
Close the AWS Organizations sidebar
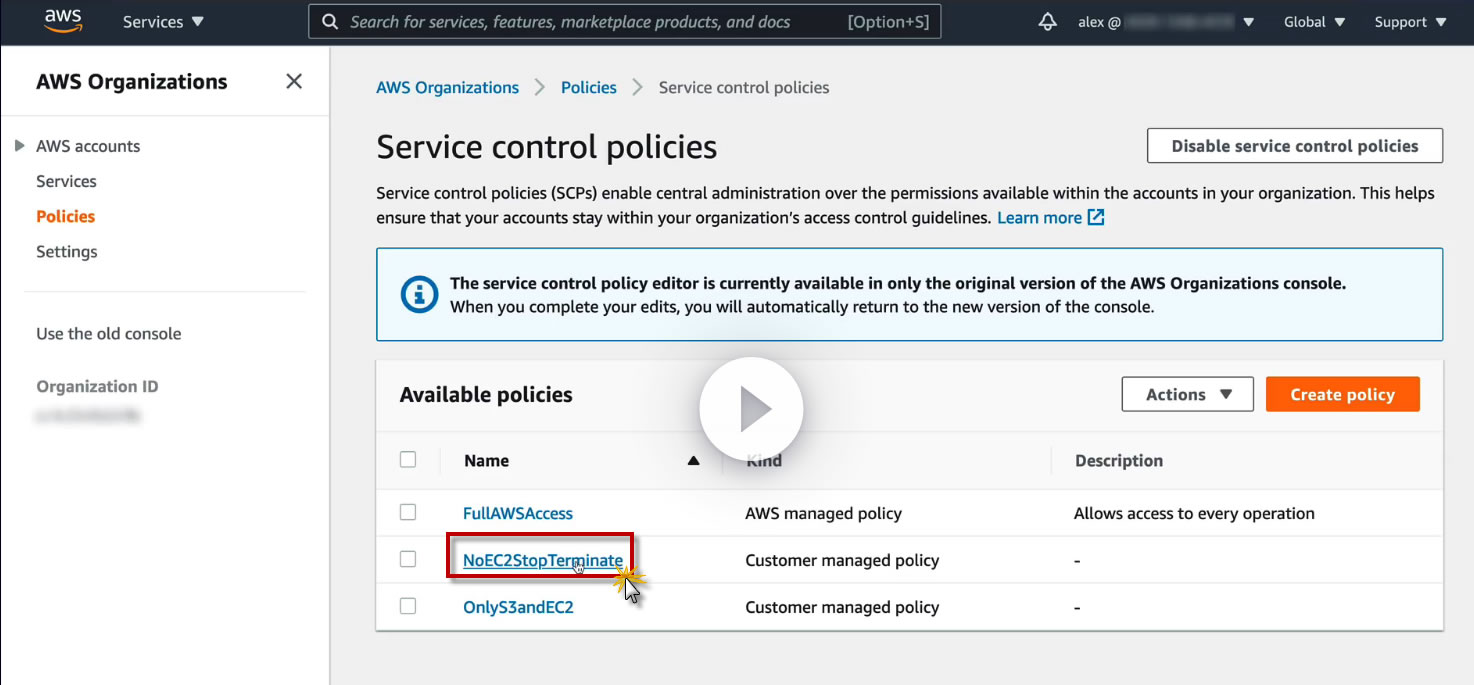coord(294,82)
